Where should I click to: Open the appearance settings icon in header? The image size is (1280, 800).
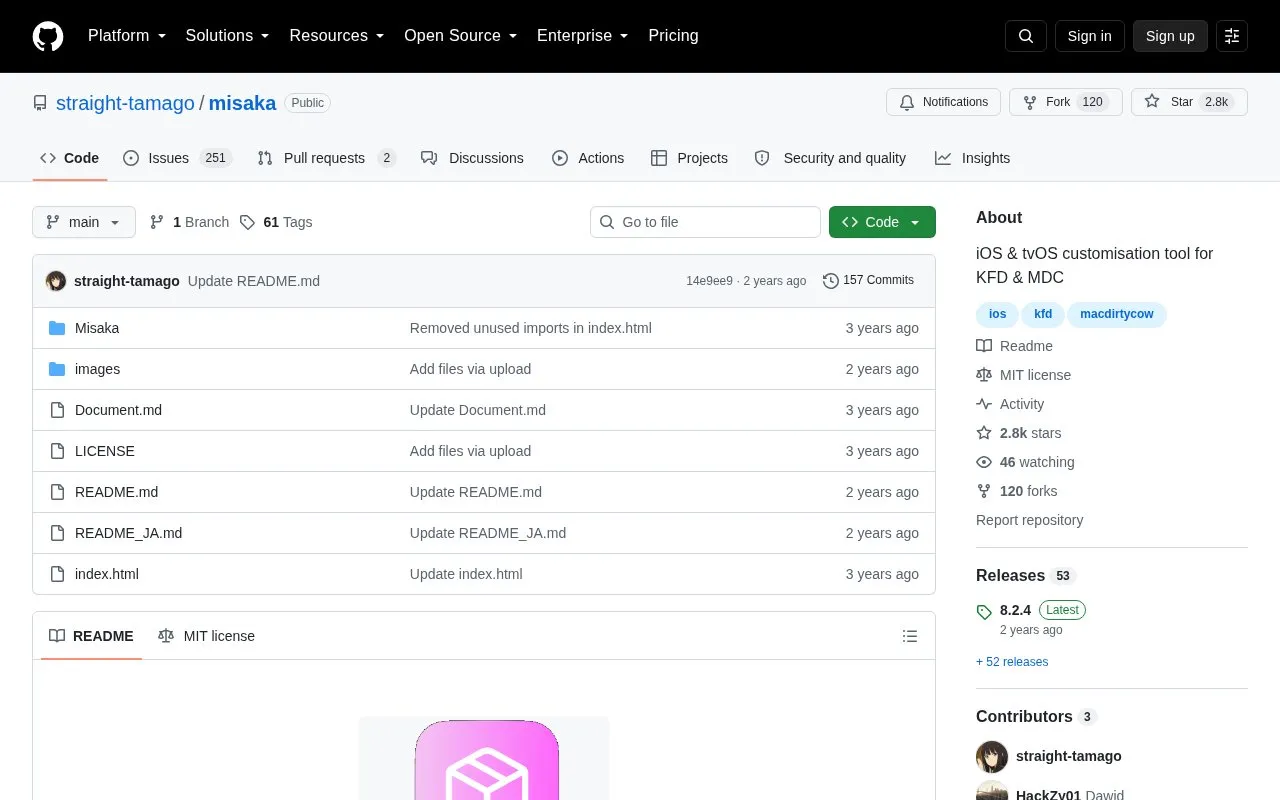tap(1232, 36)
